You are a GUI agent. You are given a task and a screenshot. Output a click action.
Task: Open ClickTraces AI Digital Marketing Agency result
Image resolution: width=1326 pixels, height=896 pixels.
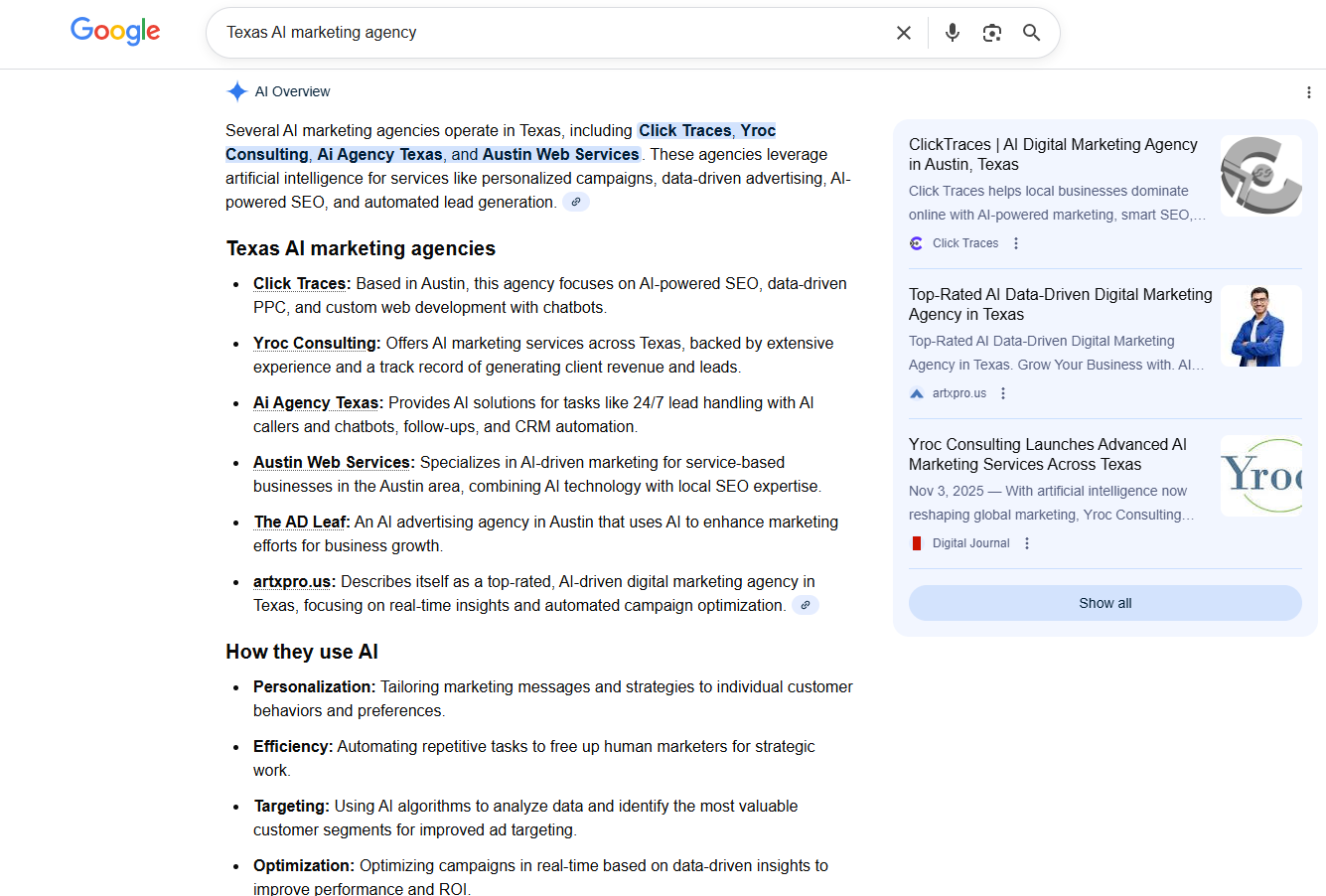[x=1053, y=154]
